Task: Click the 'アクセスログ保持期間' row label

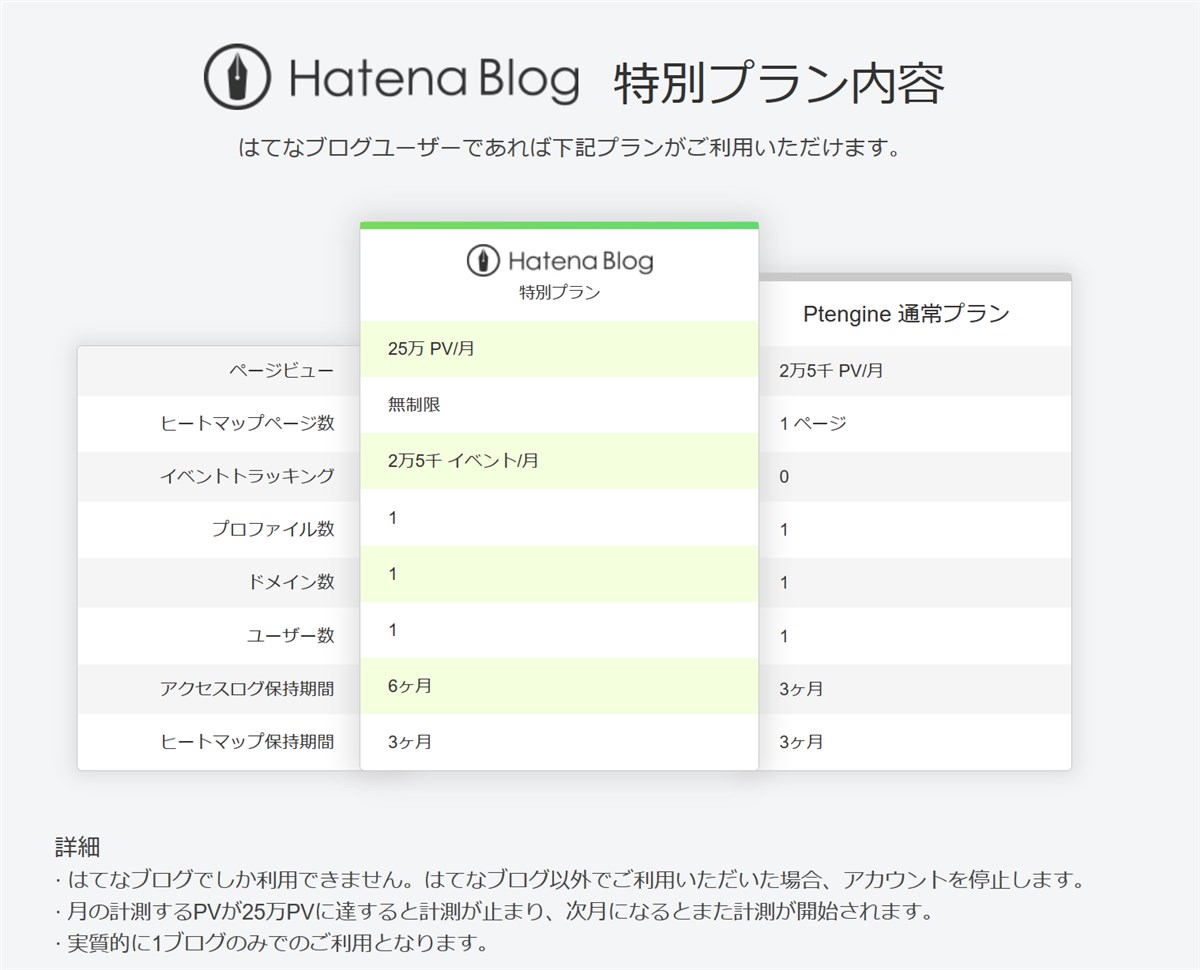Action: (x=247, y=689)
